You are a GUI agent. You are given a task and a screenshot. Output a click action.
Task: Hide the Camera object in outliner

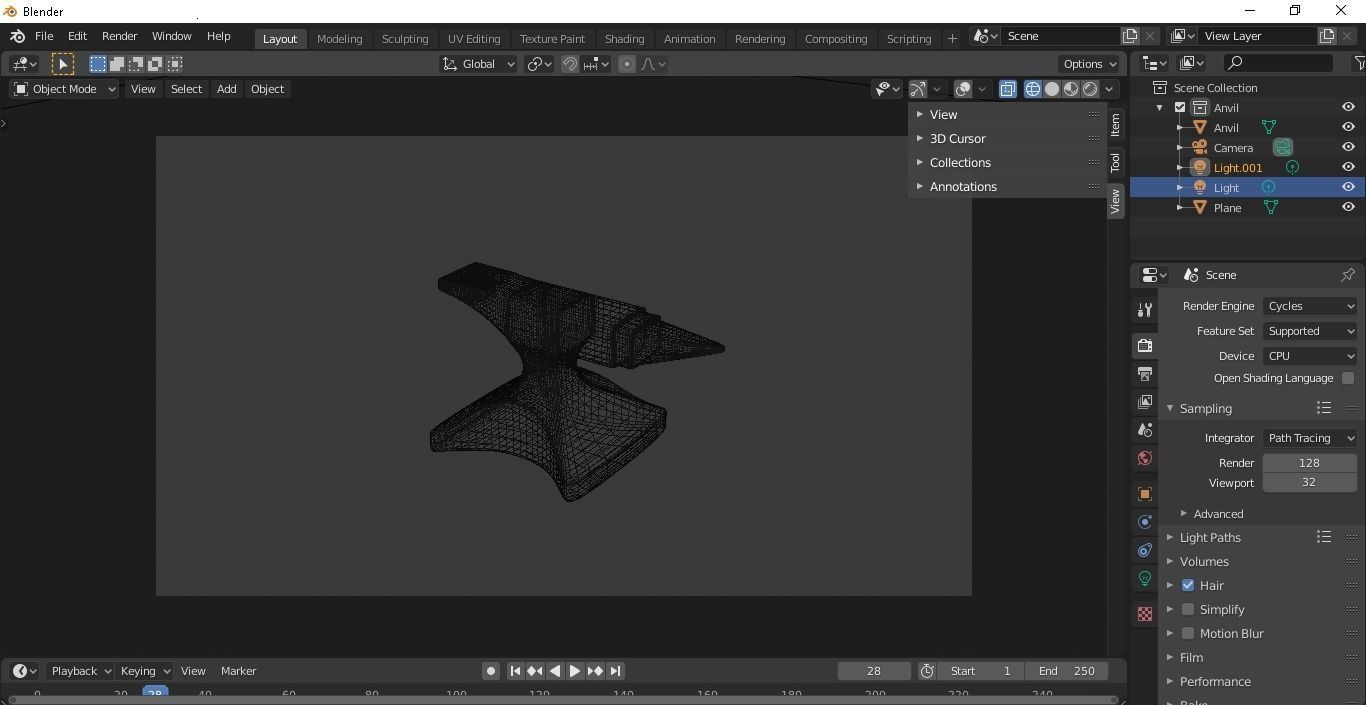[1348, 147]
